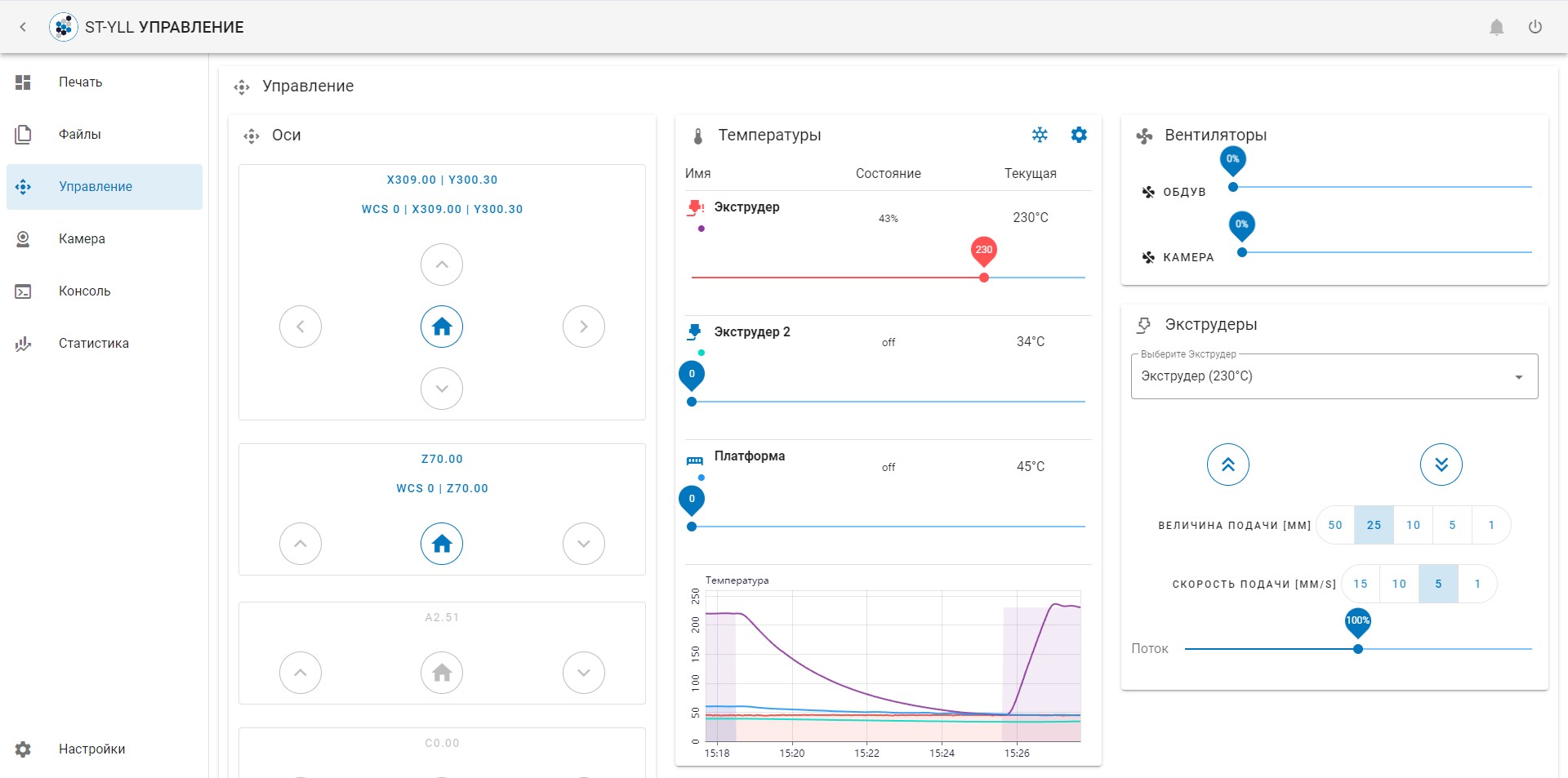
Task: Open notifications bell icon
Action: point(1496,27)
